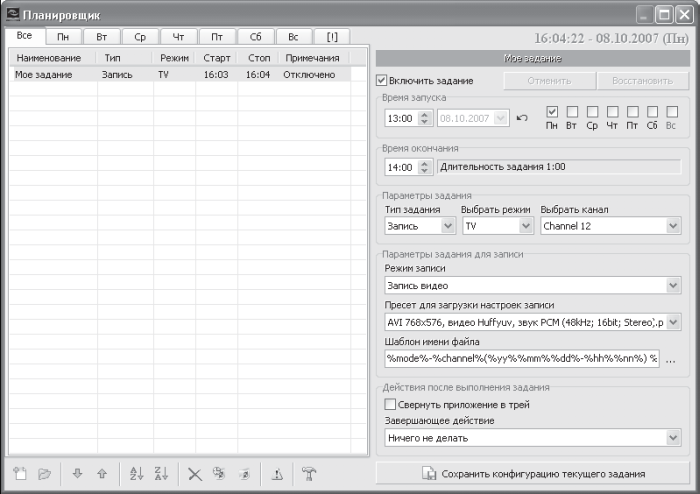Open the Завершающее действие dropdown
Image resolution: width=700 pixels, height=494 pixels.
(x=533, y=437)
